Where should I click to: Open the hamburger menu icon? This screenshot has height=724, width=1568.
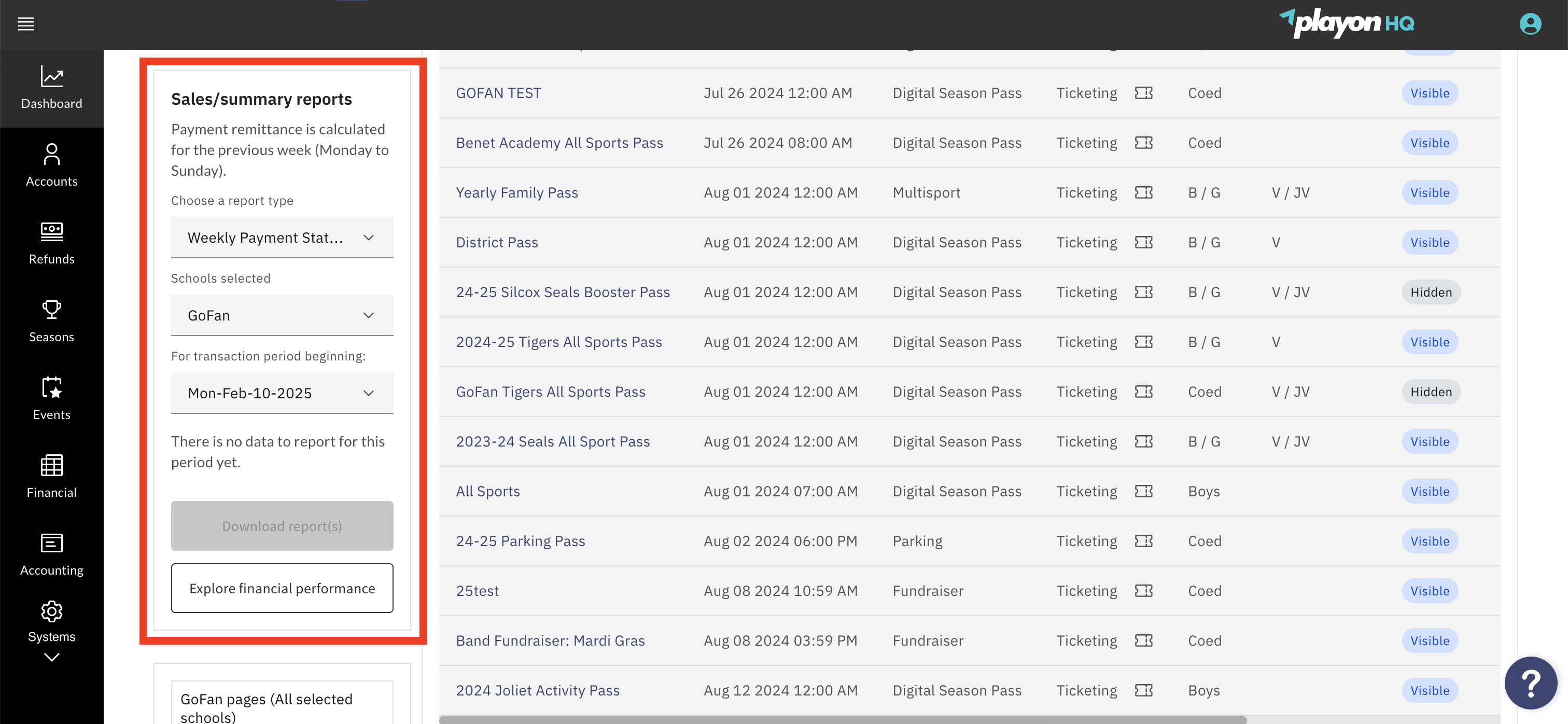[x=25, y=24]
